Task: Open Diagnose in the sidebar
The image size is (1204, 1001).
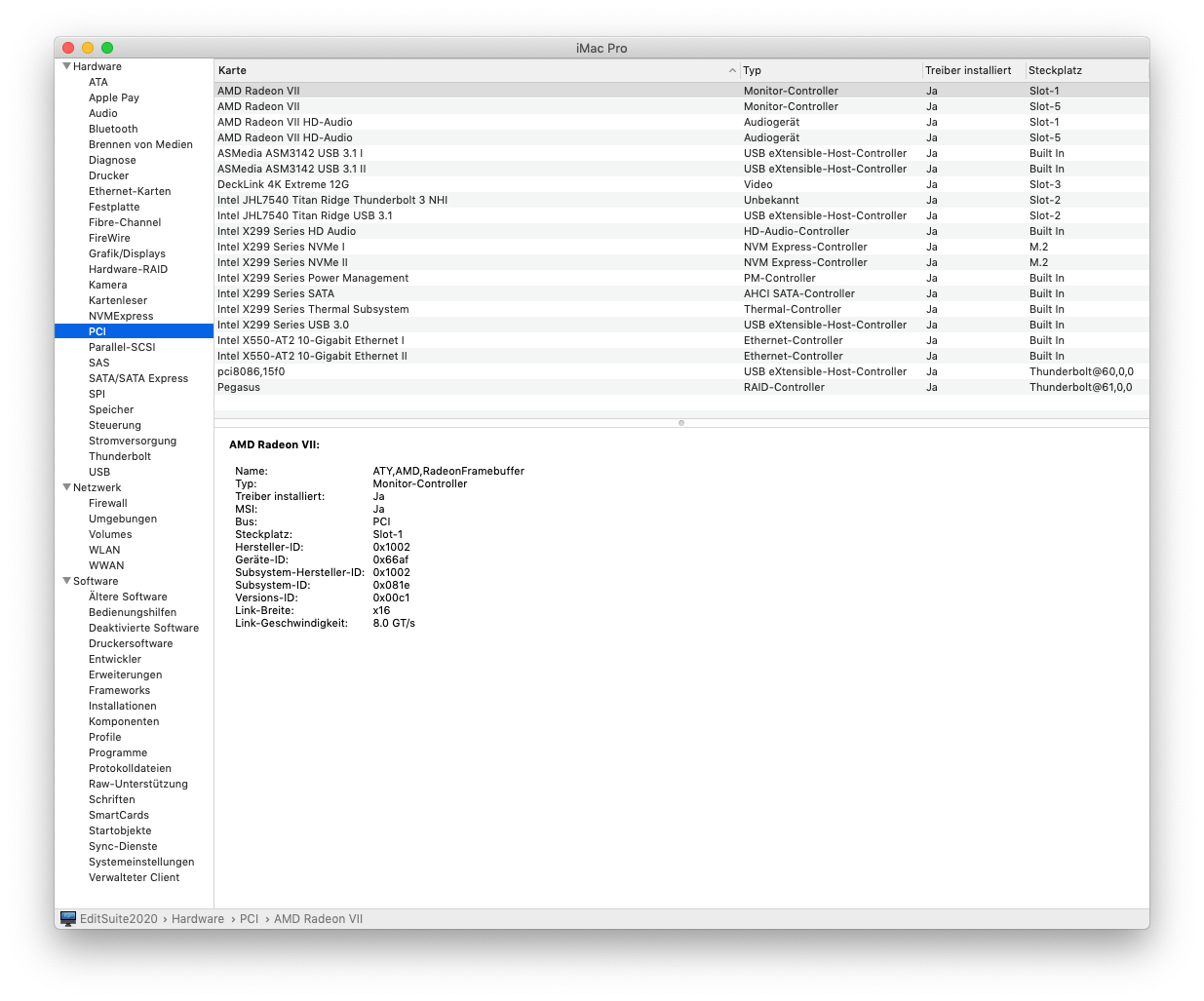Action: tap(112, 160)
